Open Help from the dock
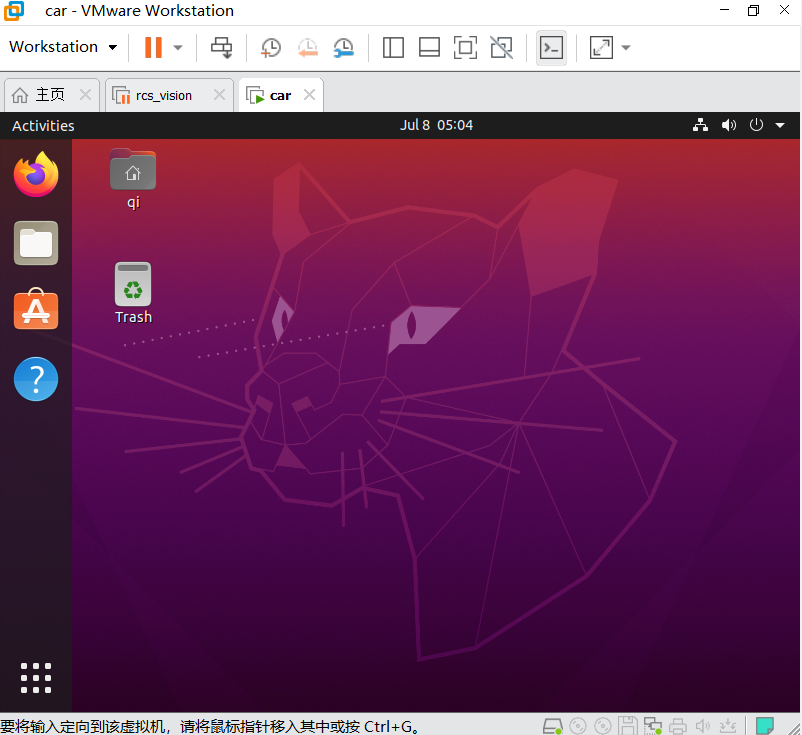The height and width of the screenshot is (735, 802). pyautogui.click(x=36, y=379)
